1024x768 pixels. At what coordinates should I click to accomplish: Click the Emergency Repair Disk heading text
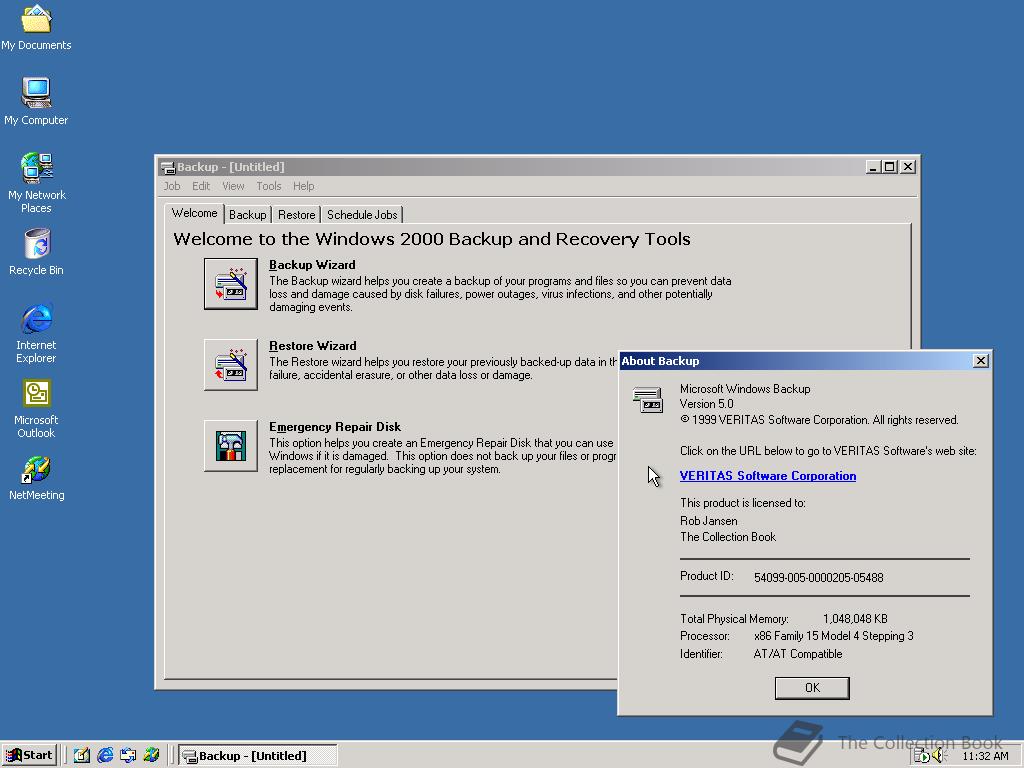coord(335,427)
